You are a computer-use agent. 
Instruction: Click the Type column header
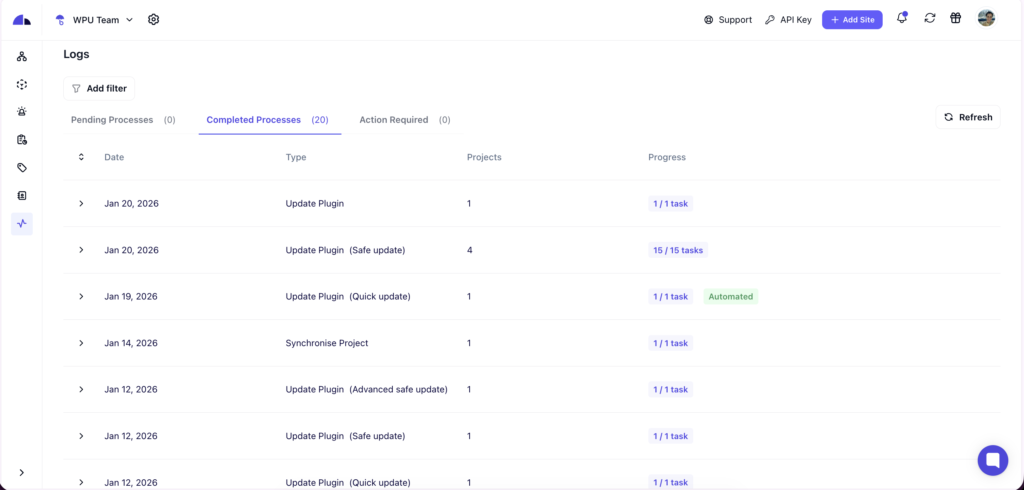tap(296, 157)
